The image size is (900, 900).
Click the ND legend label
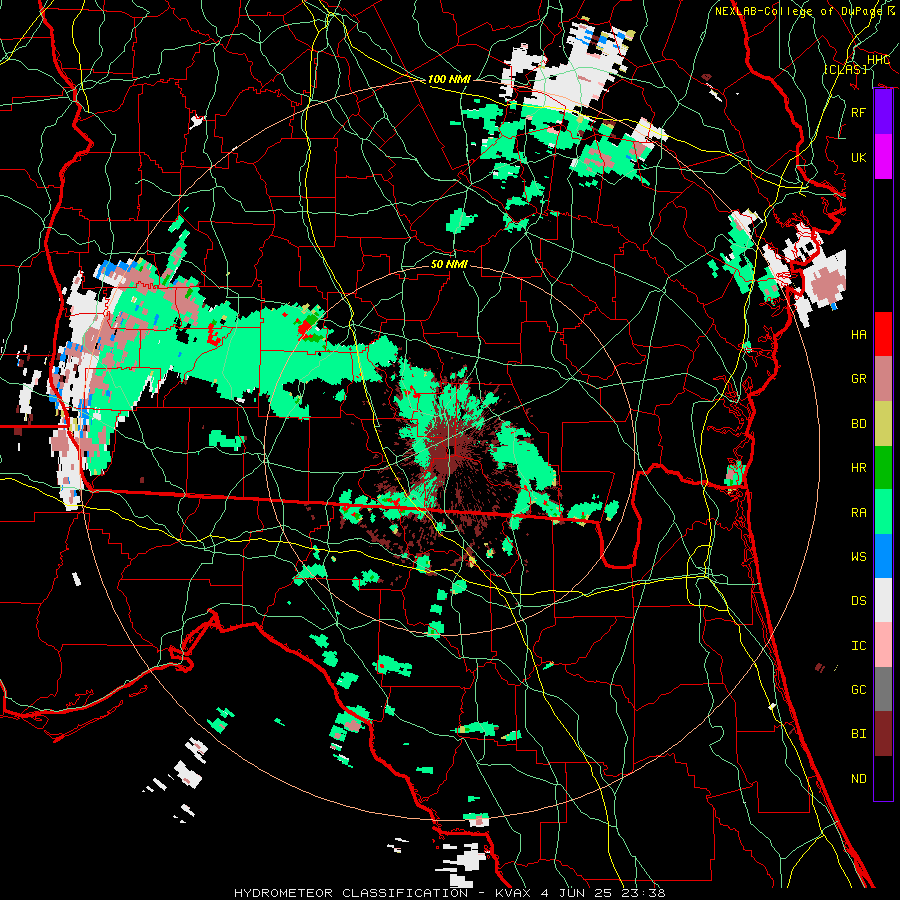point(858,778)
